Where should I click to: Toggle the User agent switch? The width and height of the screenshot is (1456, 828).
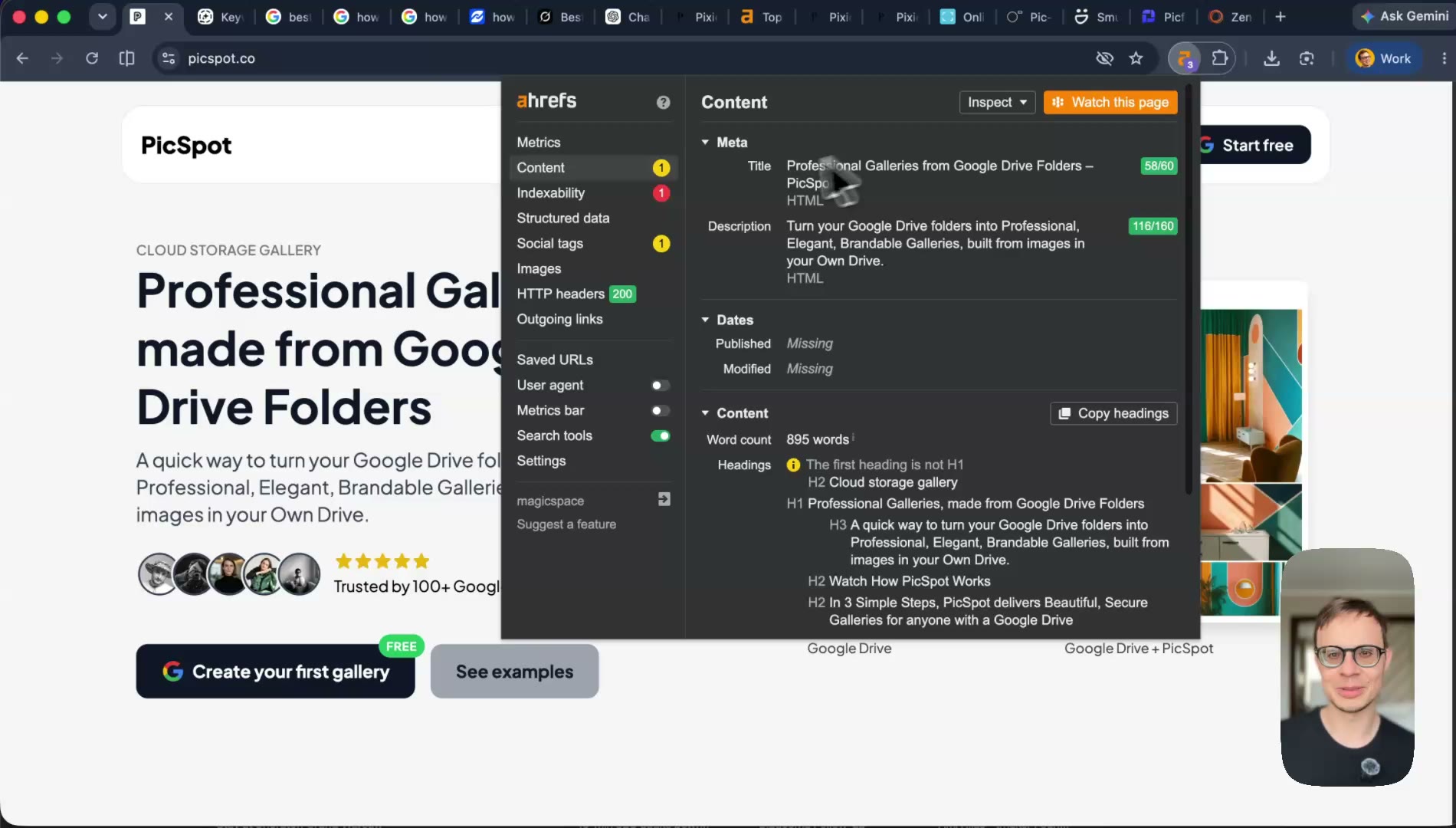(x=661, y=386)
